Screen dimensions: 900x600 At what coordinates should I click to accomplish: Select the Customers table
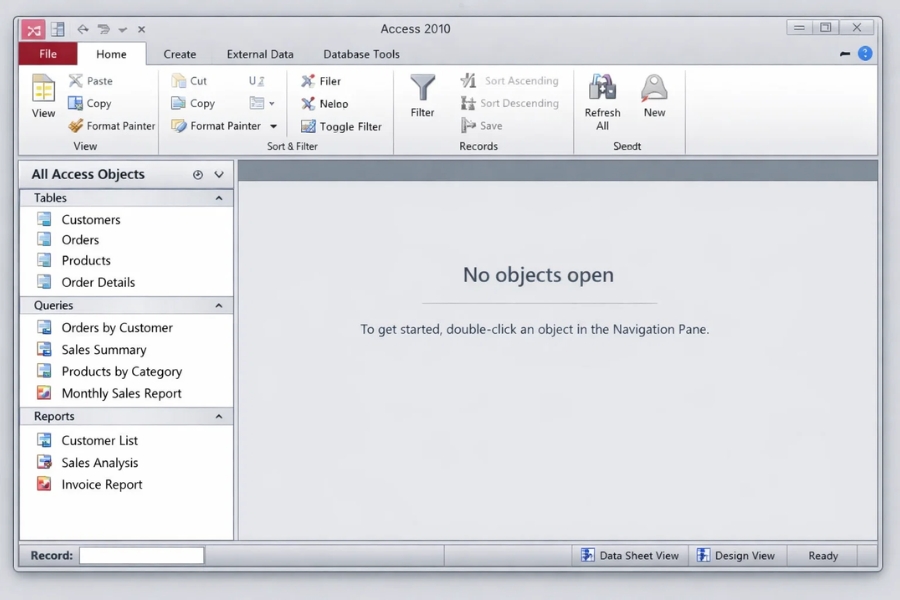pyautogui.click(x=90, y=220)
